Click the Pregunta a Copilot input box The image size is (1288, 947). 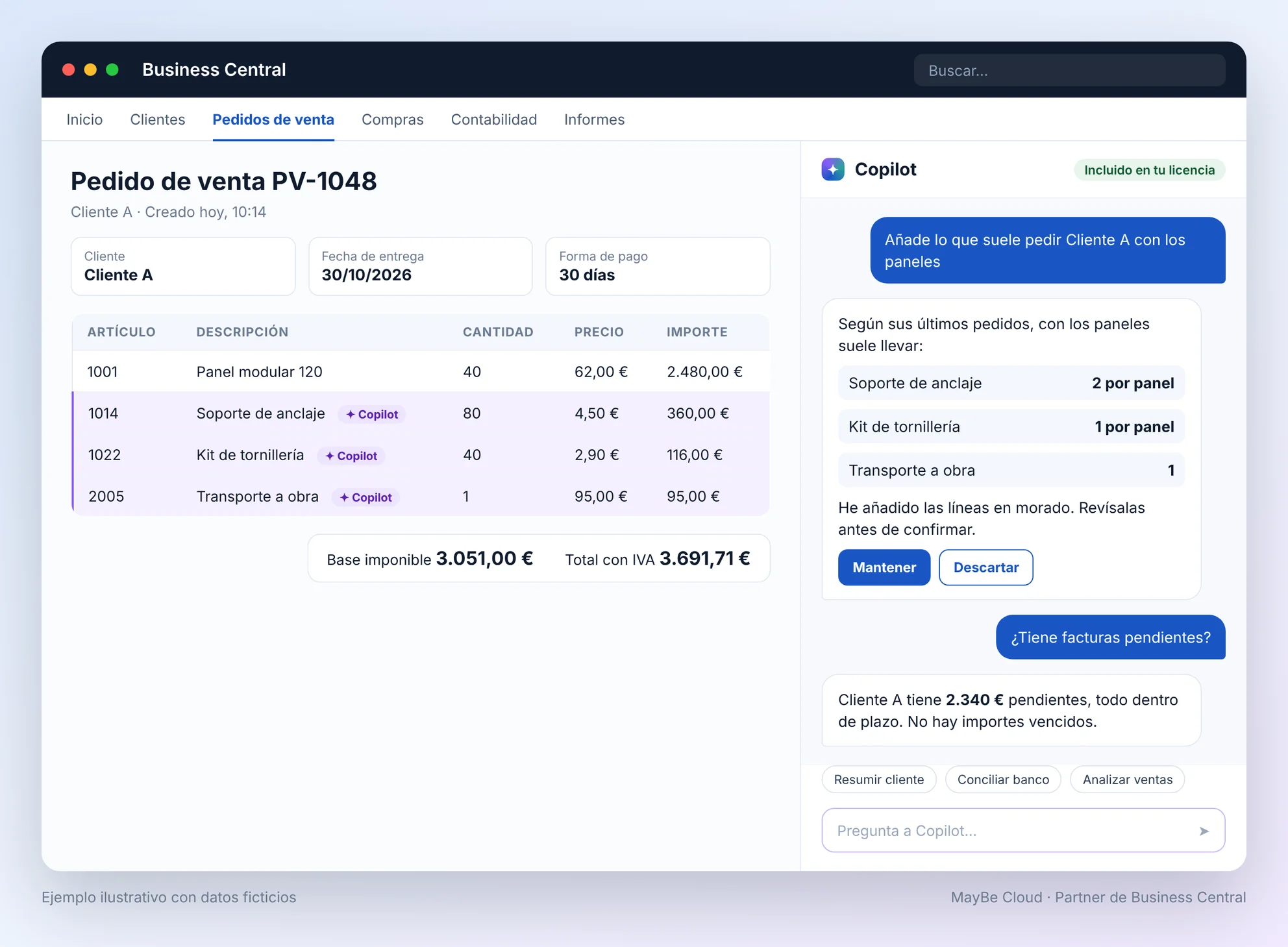1023,830
